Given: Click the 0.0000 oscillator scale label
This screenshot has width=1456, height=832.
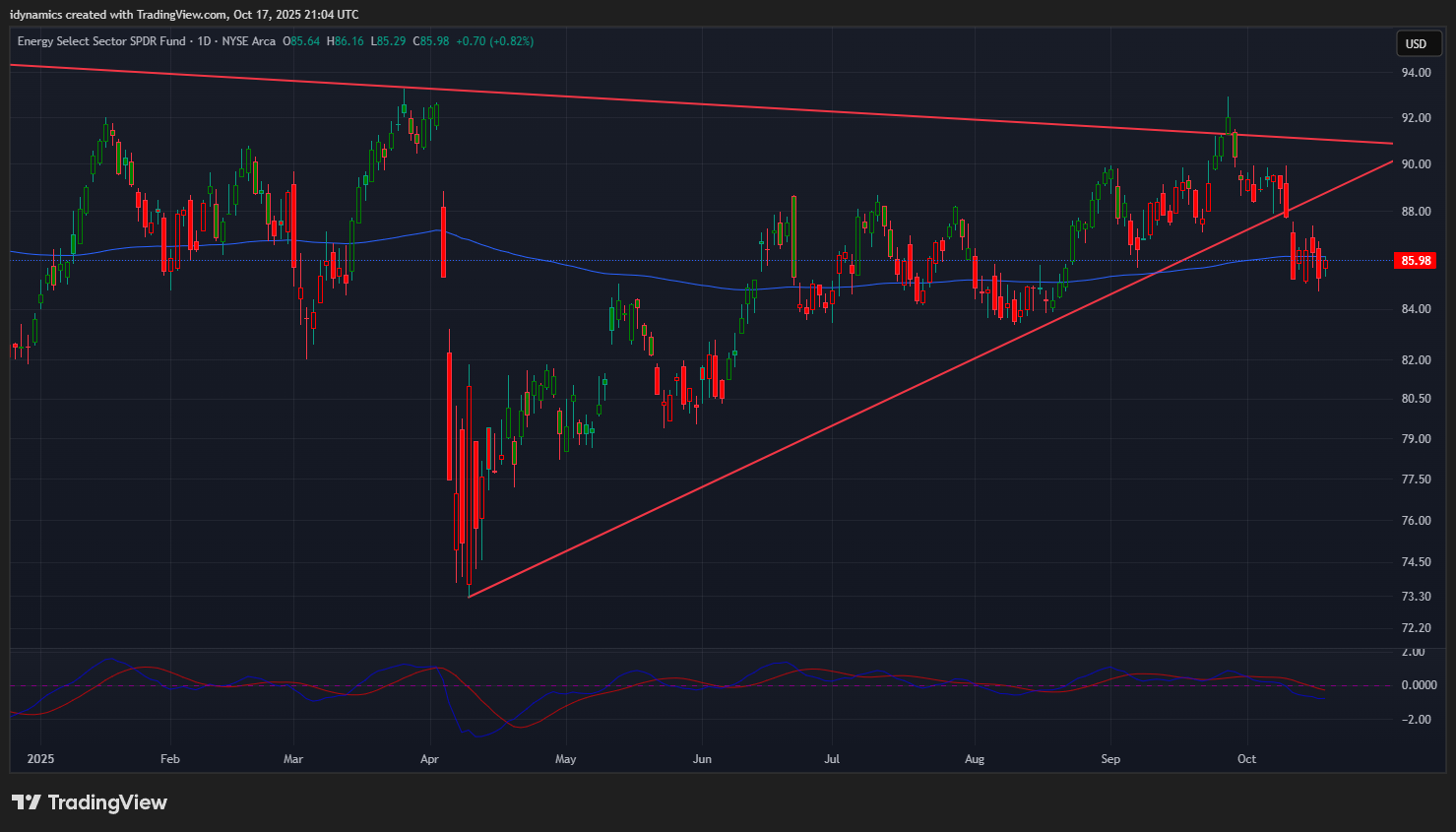Looking at the screenshot, I should pyautogui.click(x=1418, y=685).
